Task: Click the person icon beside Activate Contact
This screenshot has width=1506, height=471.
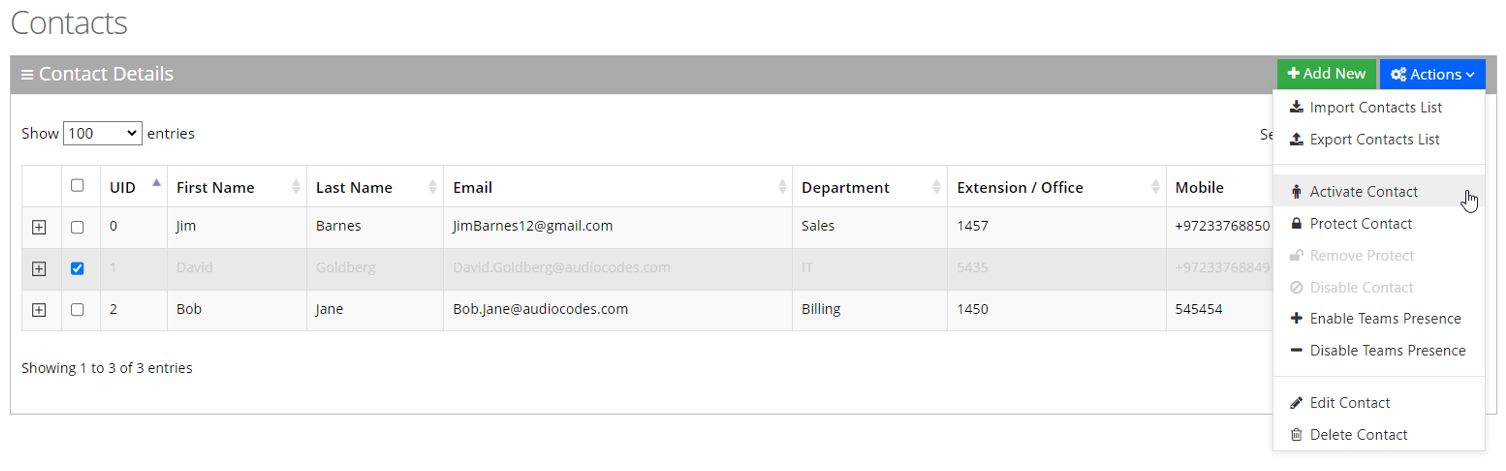Action: pos(1296,191)
